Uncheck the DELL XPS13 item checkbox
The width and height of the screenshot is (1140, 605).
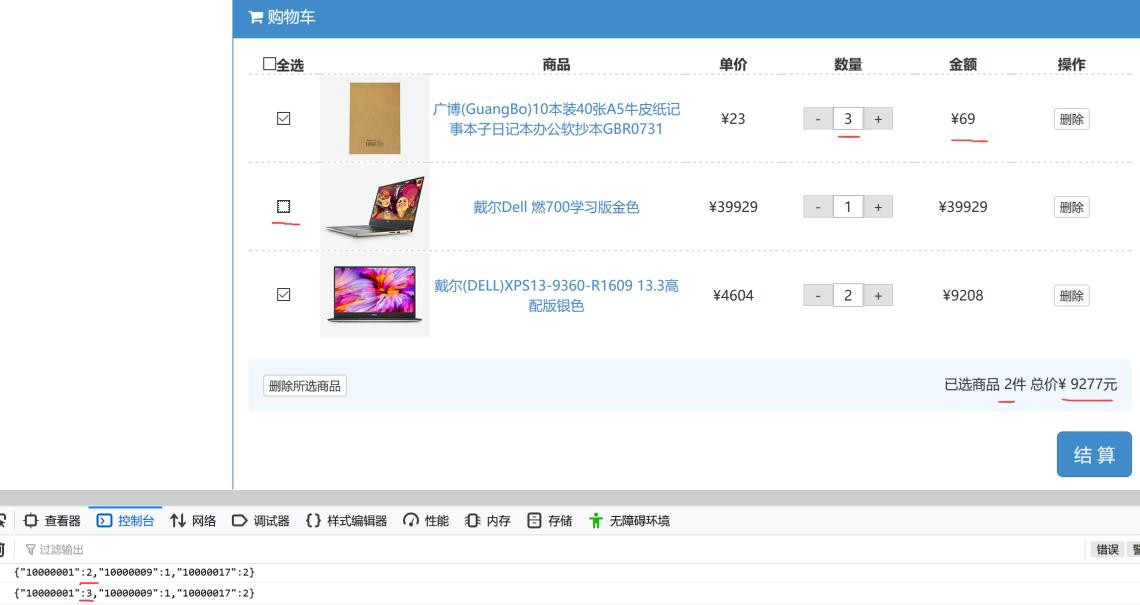(x=284, y=295)
